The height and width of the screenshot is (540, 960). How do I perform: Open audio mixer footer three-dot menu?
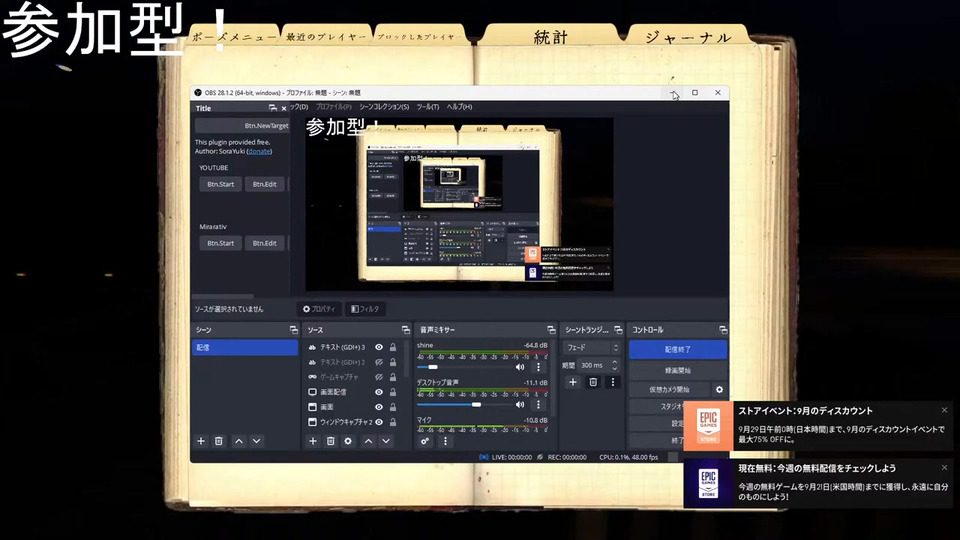click(445, 441)
